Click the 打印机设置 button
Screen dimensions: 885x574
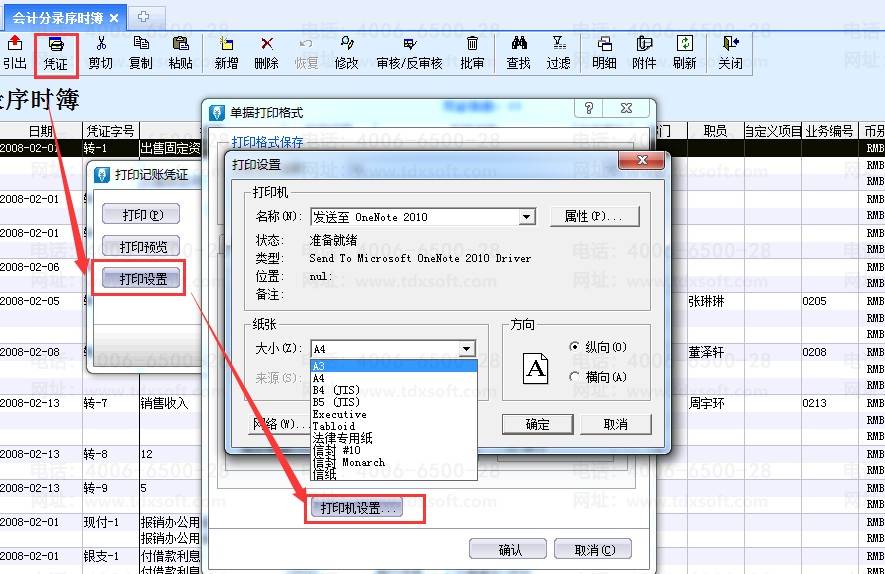[x=359, y=508]
